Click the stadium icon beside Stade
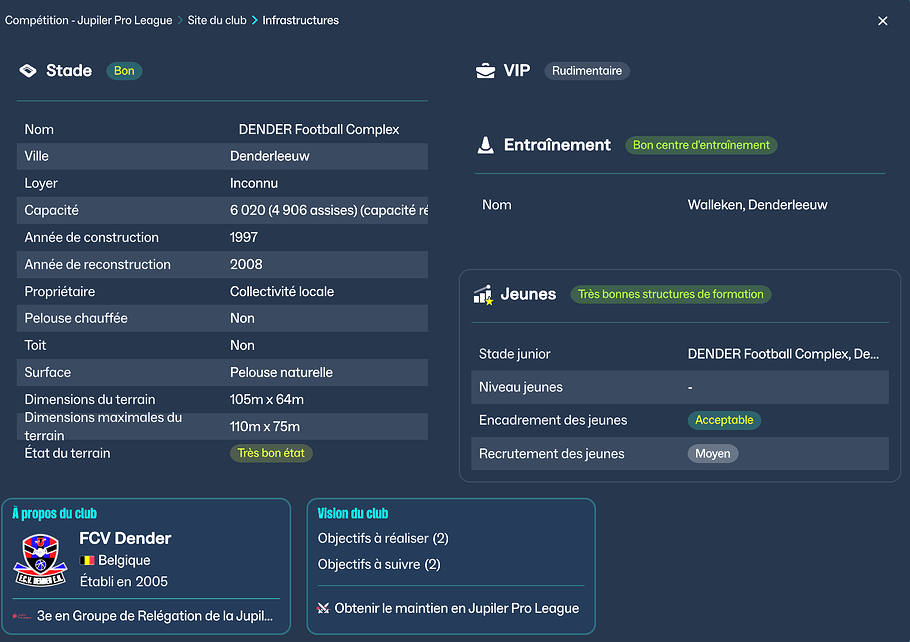 click(x=28, y=71)
